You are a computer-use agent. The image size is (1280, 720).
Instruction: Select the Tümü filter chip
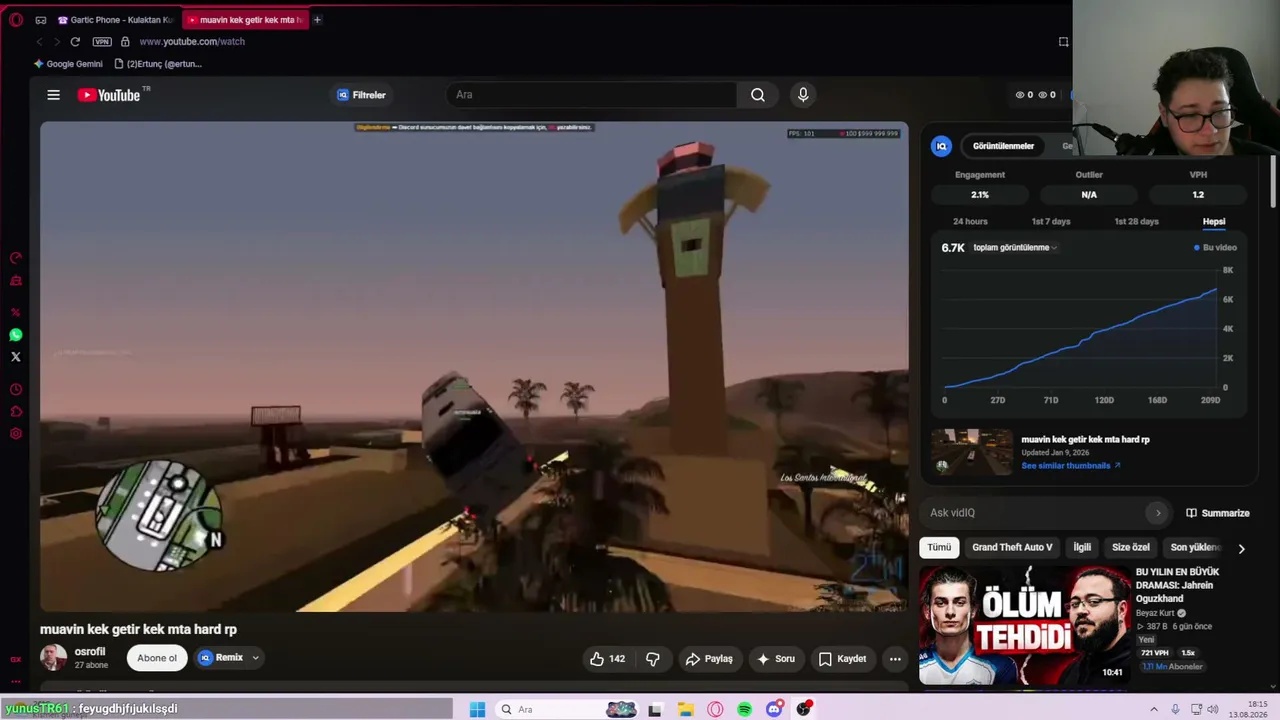[x=939, y=548]
